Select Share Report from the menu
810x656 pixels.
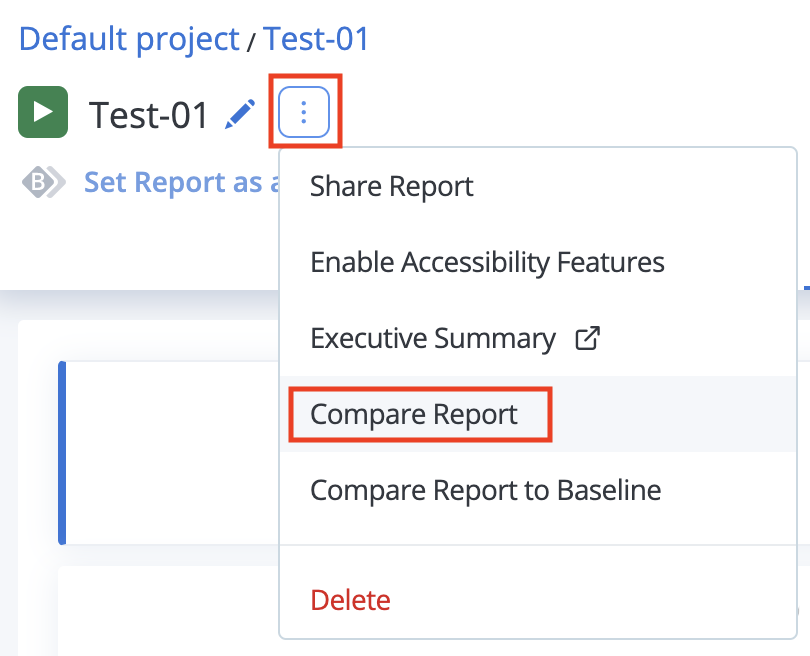pos(392,186)
